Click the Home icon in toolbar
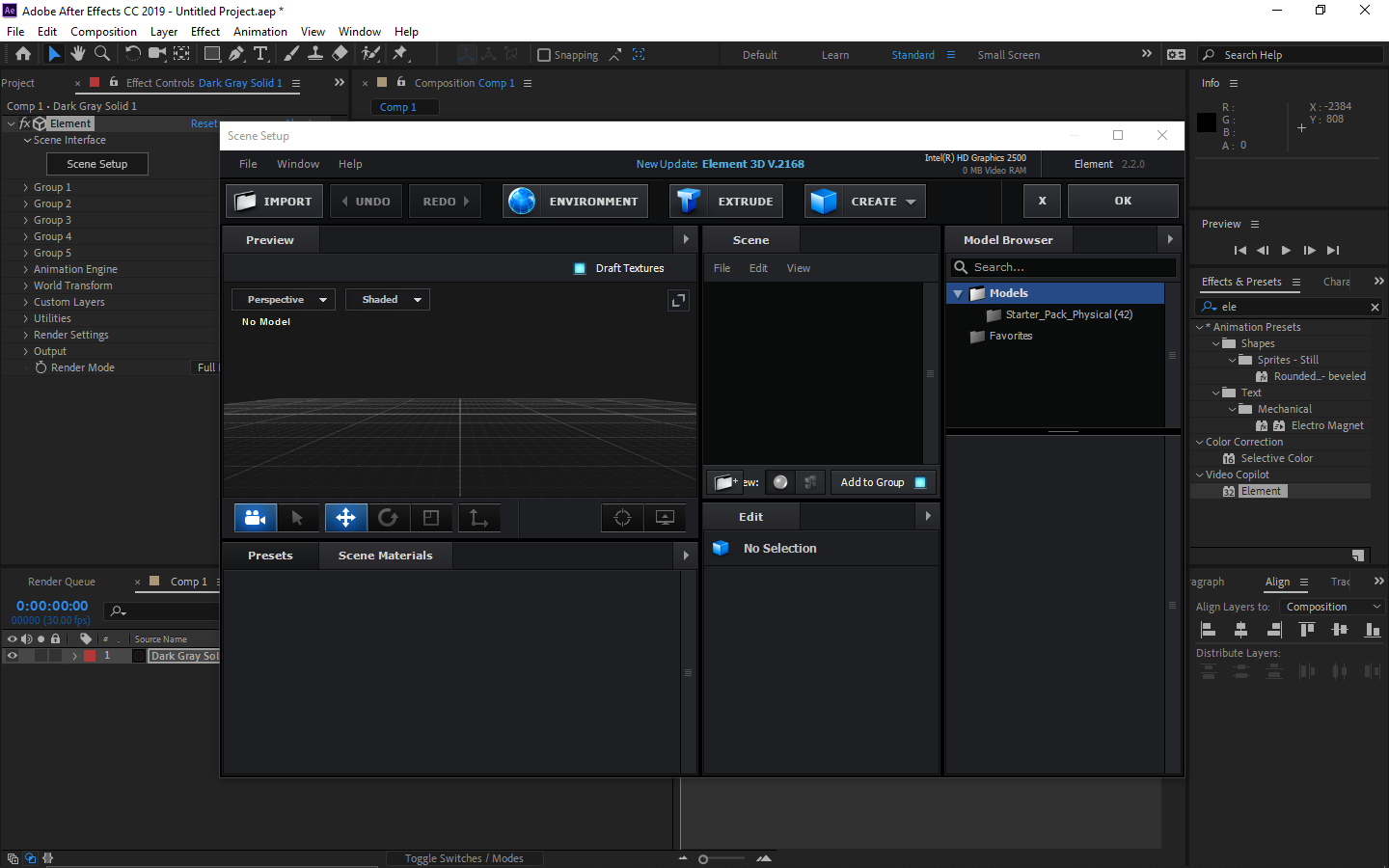1389x868 pixels. (23, 54)
